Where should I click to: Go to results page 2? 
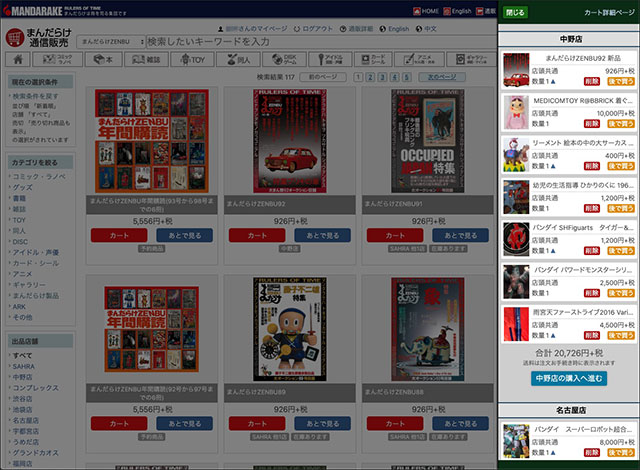click(x=370, y=77)
